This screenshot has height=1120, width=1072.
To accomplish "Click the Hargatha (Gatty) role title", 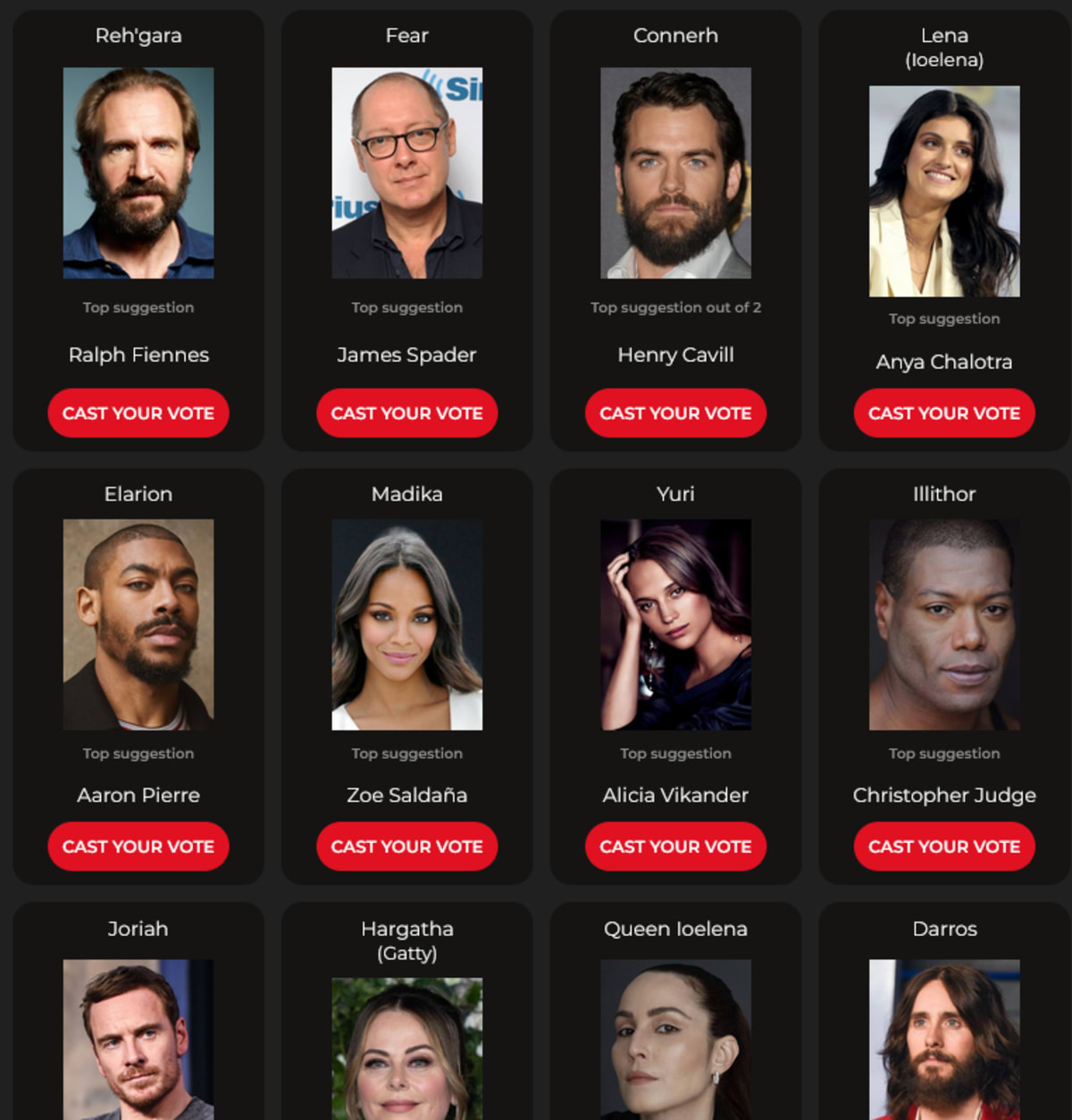I will [x=407, y=940].
